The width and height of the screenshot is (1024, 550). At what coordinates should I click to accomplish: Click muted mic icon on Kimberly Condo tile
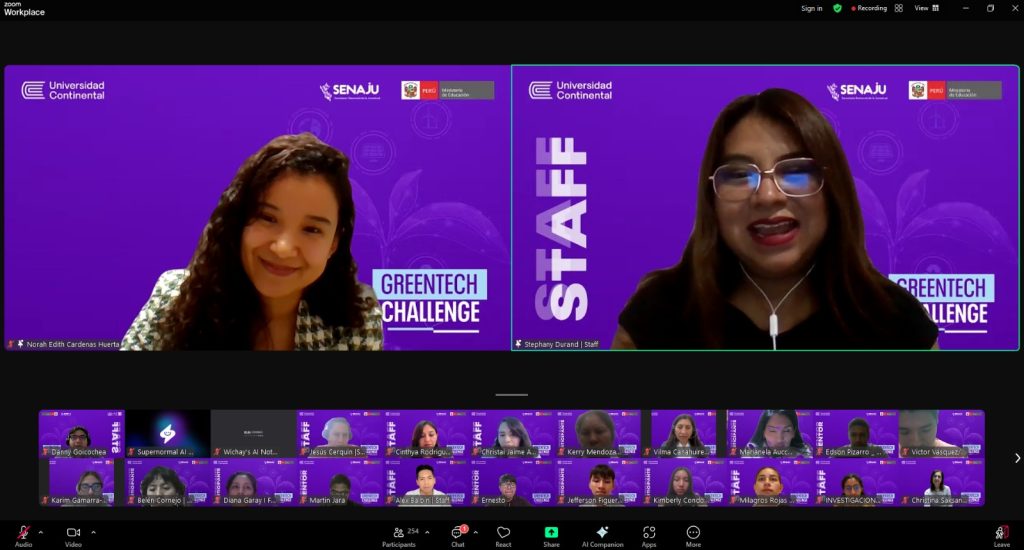[648, 500]
